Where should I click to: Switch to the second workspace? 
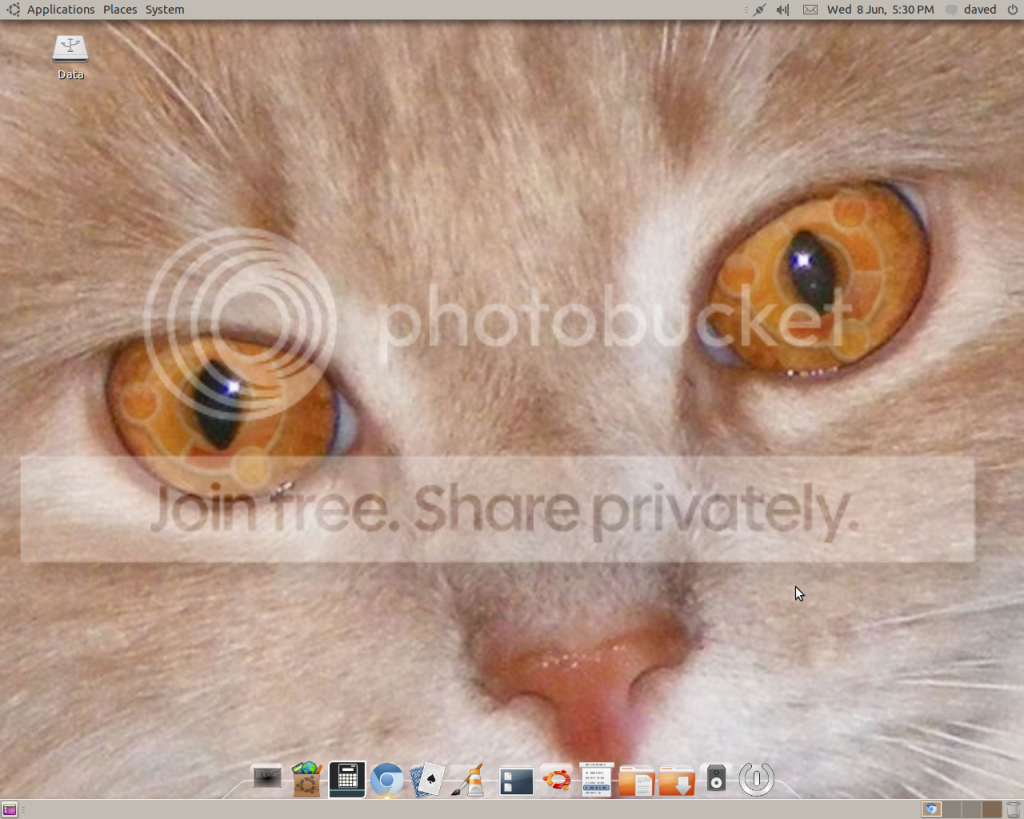click(x=952, y=810)
